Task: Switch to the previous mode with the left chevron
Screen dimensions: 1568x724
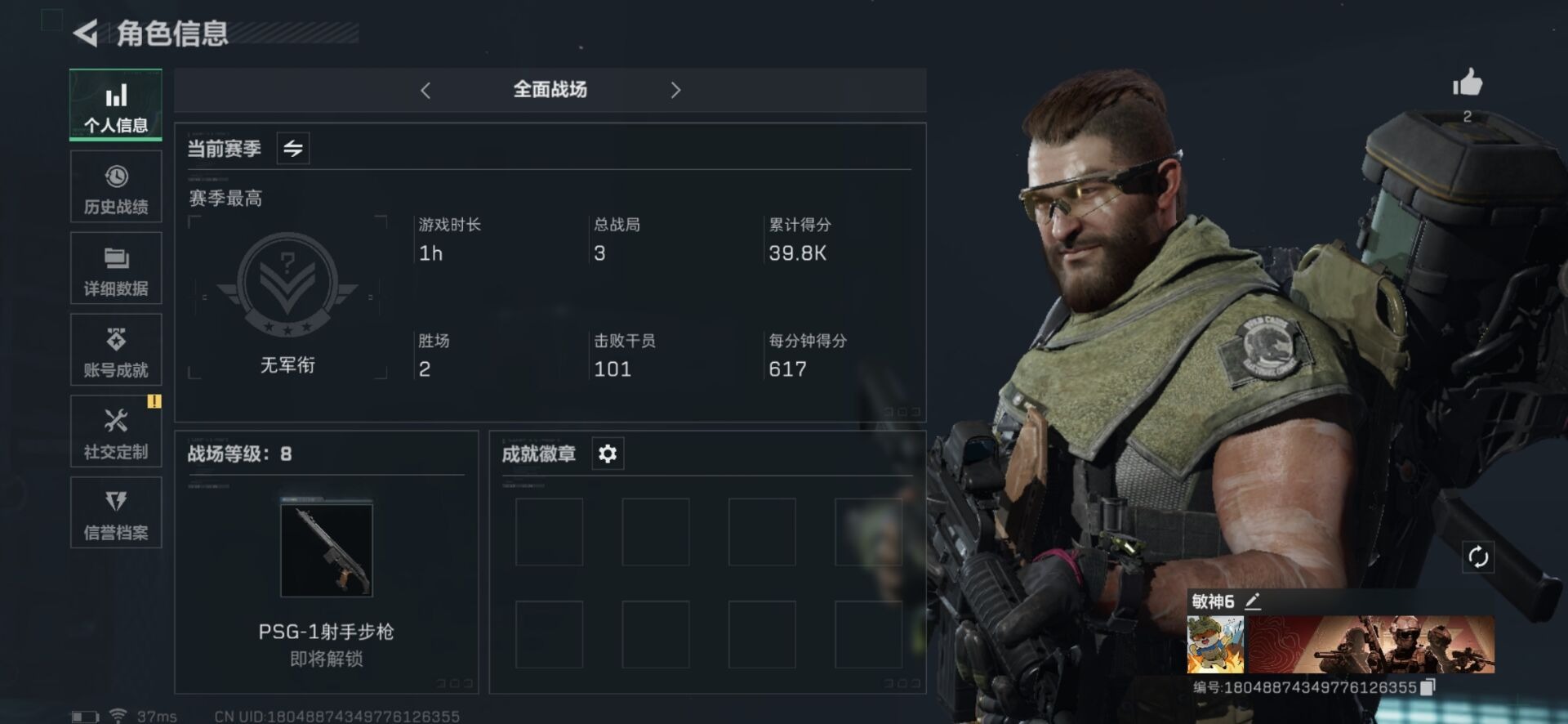Action: click(x=425, y=90)
